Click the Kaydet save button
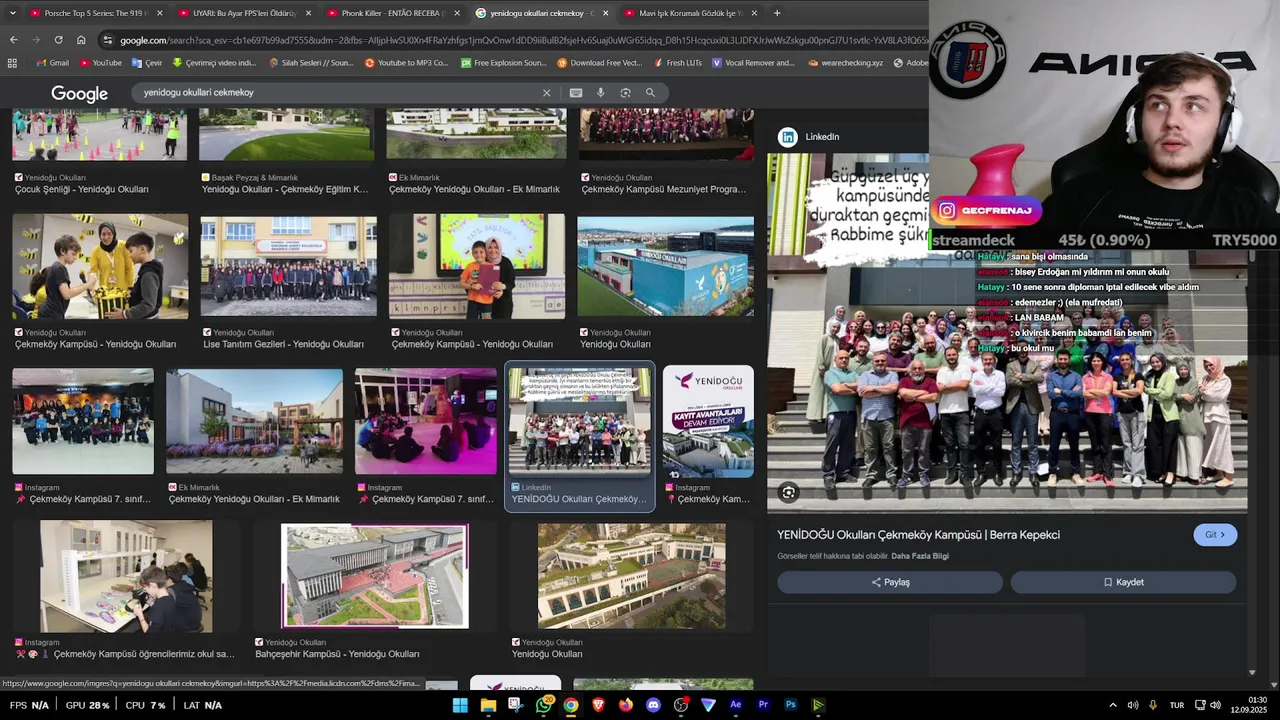This screenshot has width=1280, height=720. click(1123, 582)
